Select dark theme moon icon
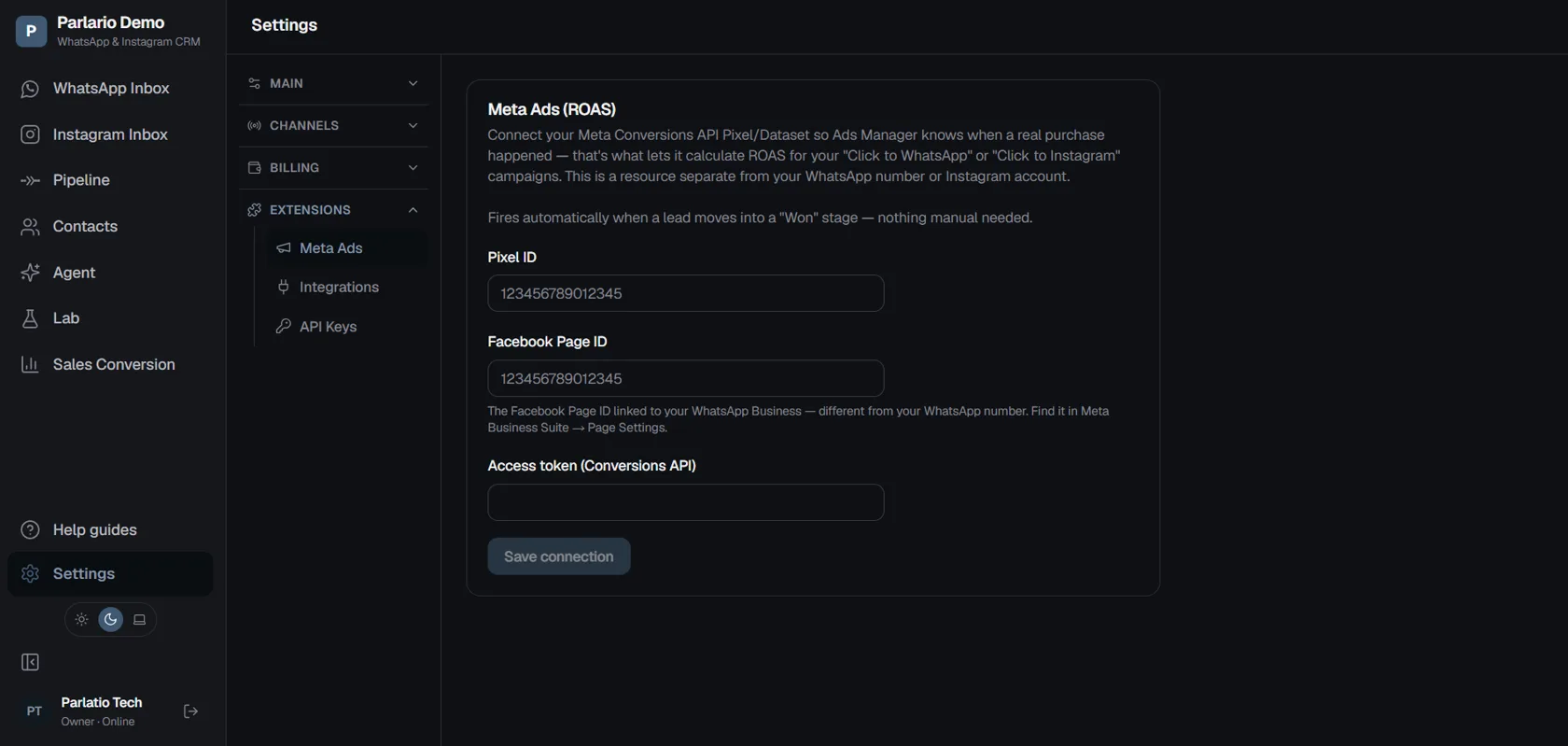The image size is (1568, 746). [111, 619]
